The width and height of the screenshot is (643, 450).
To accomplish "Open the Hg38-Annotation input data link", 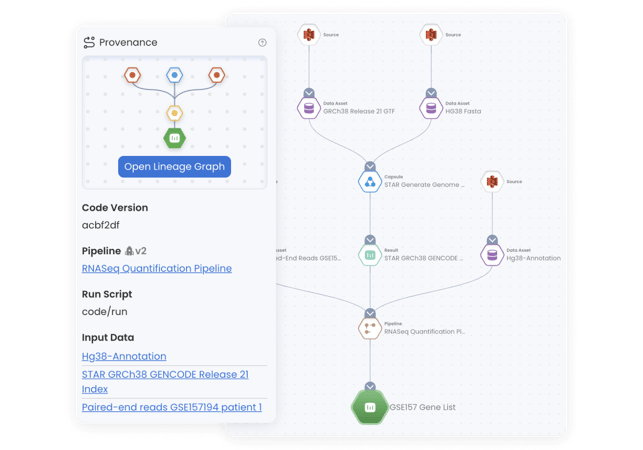I will (x=124, y=356).
